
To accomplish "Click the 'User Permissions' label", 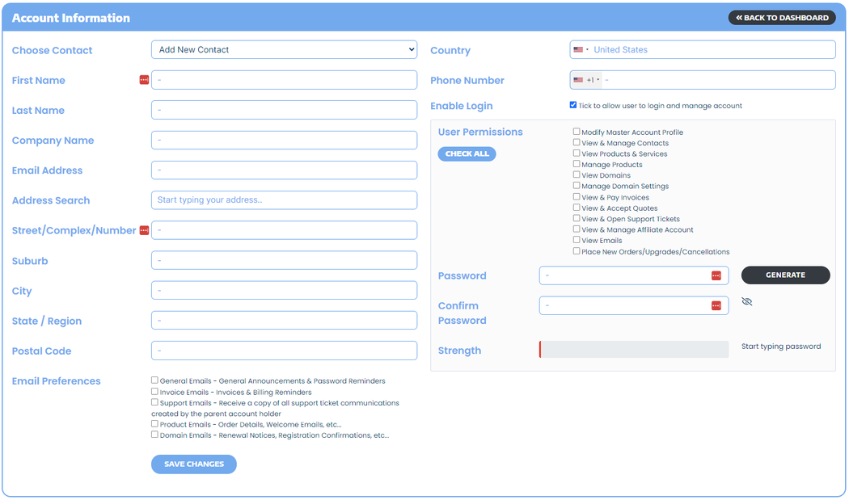I will pyautogui.click(x=481, y=132).
